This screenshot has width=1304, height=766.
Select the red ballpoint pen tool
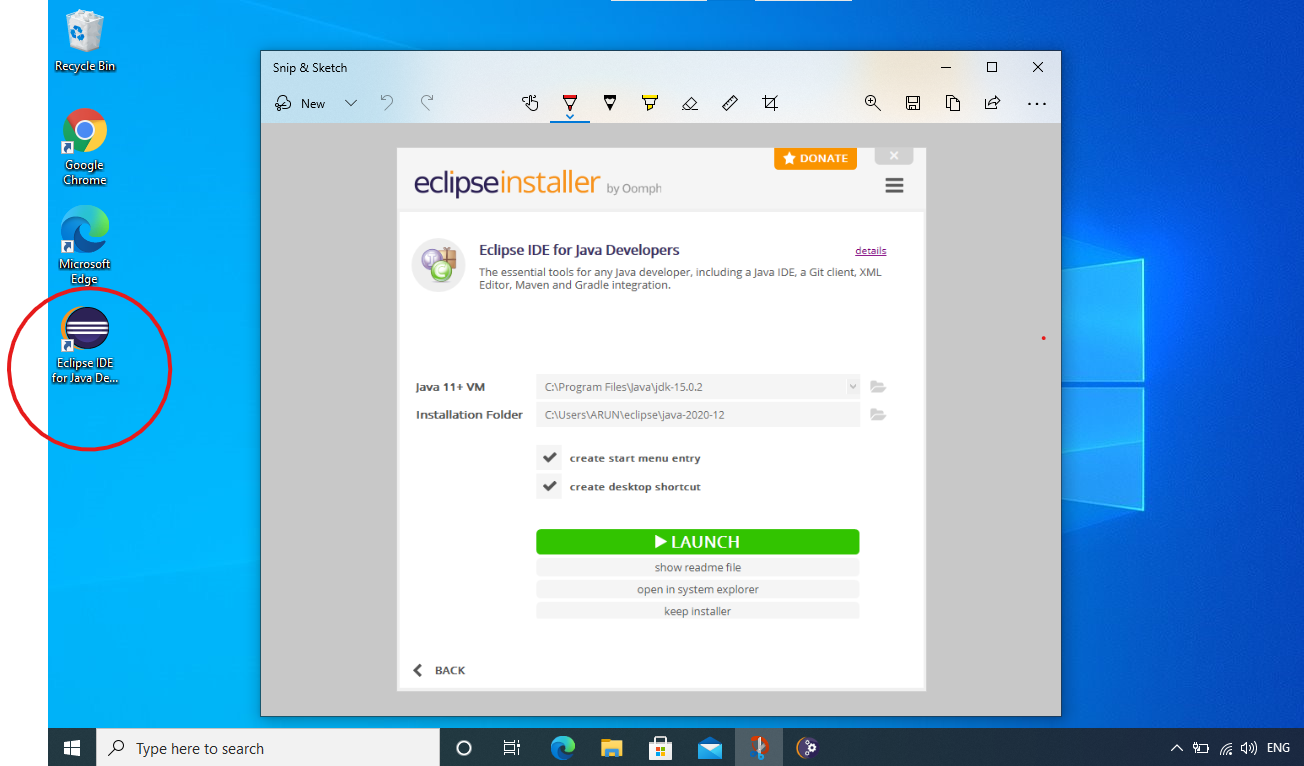[x=569, y=101]
